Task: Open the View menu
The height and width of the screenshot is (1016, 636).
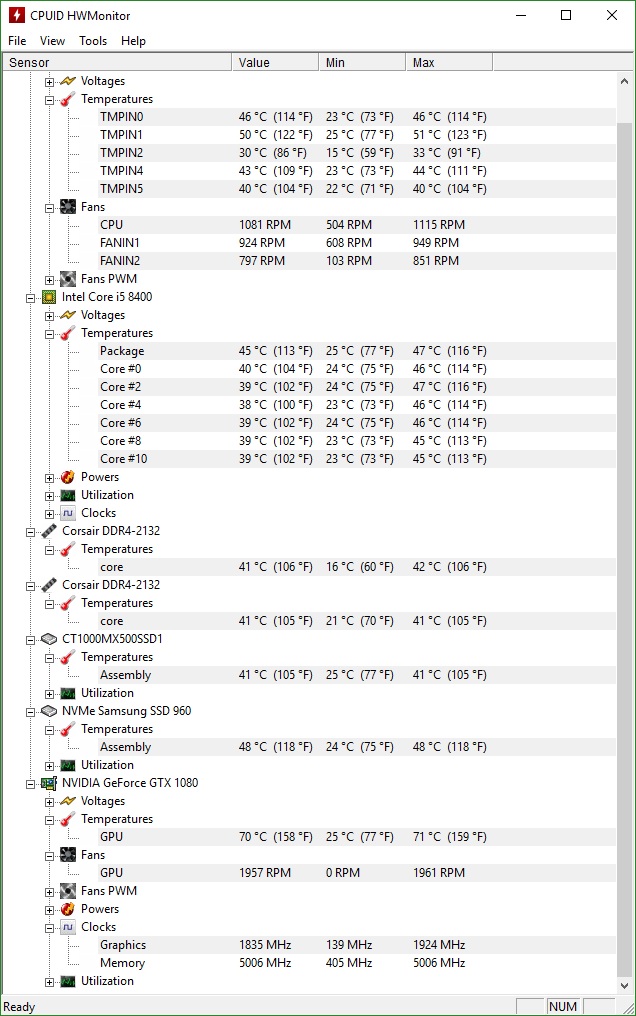Action: pos(52,41)
